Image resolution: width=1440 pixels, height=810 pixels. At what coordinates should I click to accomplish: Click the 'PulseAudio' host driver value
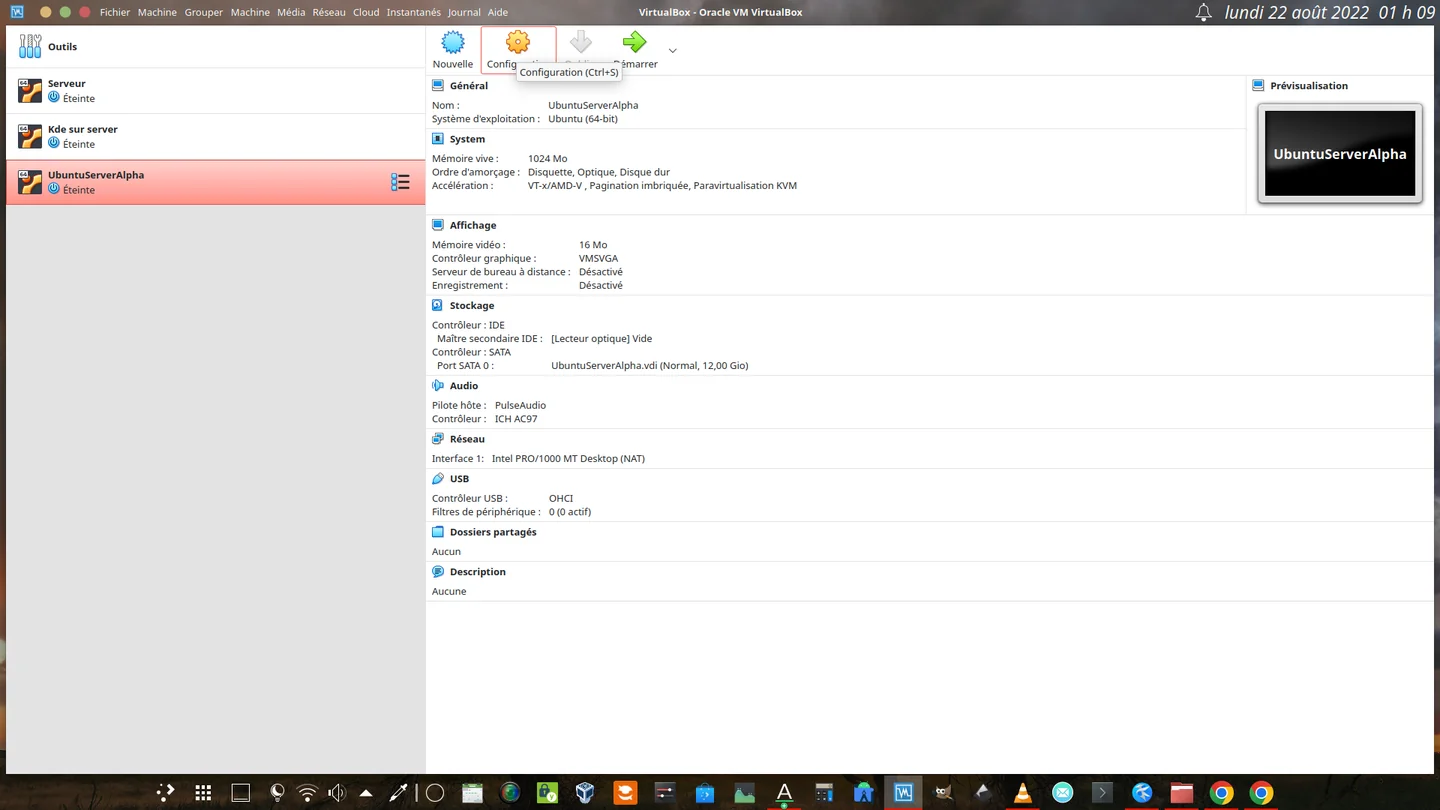520,406
